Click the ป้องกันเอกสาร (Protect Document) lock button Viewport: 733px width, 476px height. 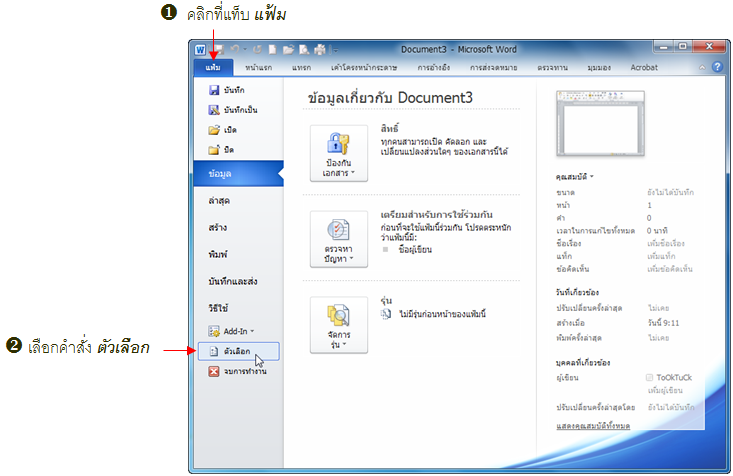point(339,153)
